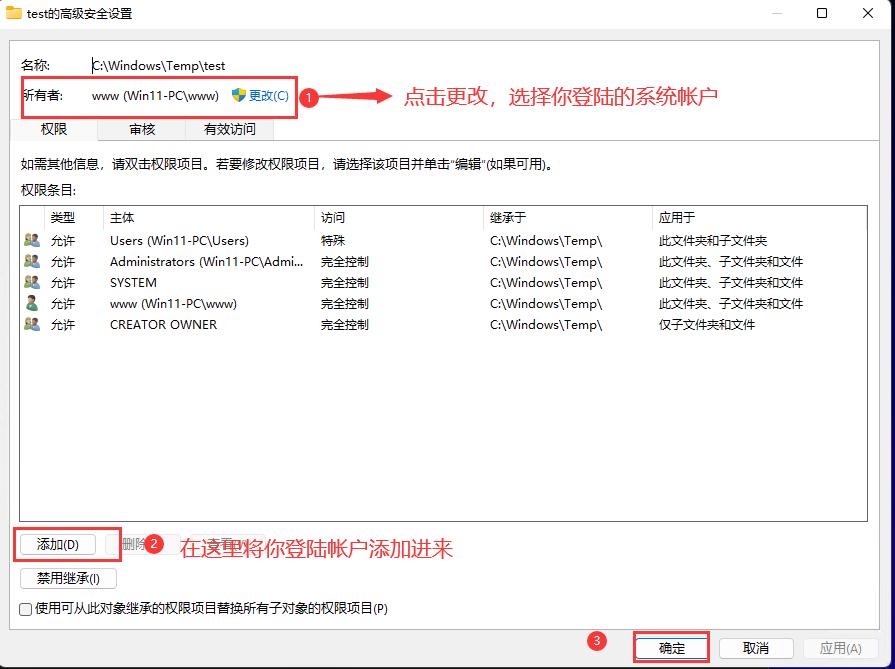This screenshot has height=669, width=895.
Task: Apply settings via the 应用(A) button
Action: click(x=840, y=648)
